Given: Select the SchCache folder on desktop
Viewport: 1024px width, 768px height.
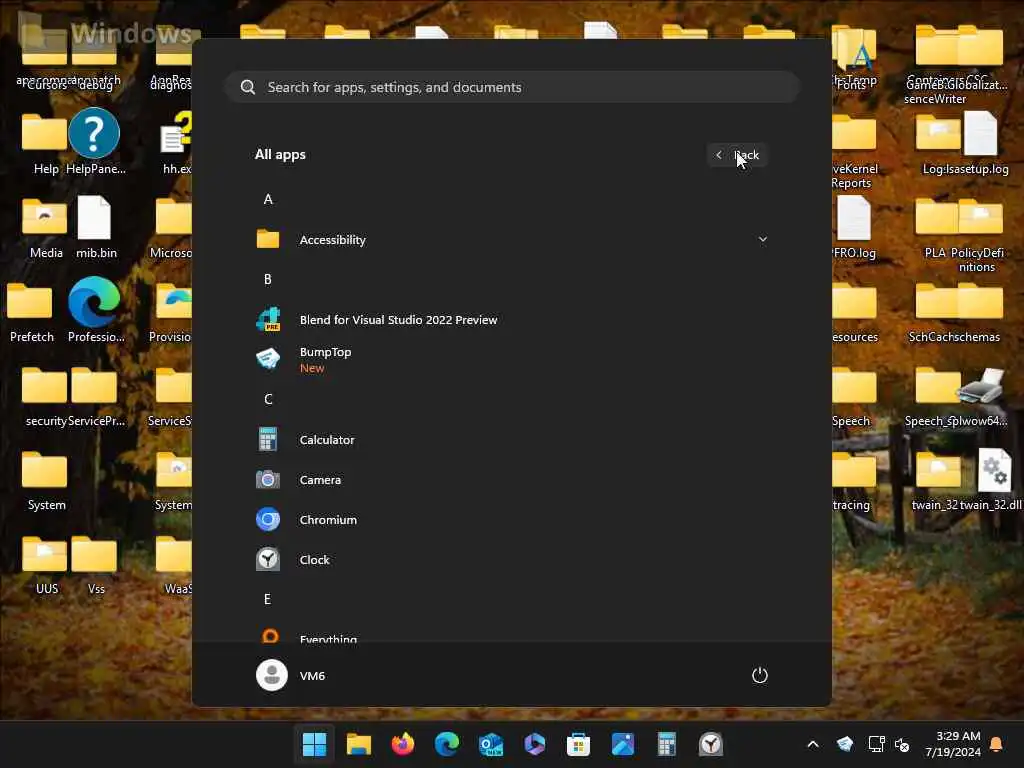Looking at the screenshot, I should click(x=936, y=312).
